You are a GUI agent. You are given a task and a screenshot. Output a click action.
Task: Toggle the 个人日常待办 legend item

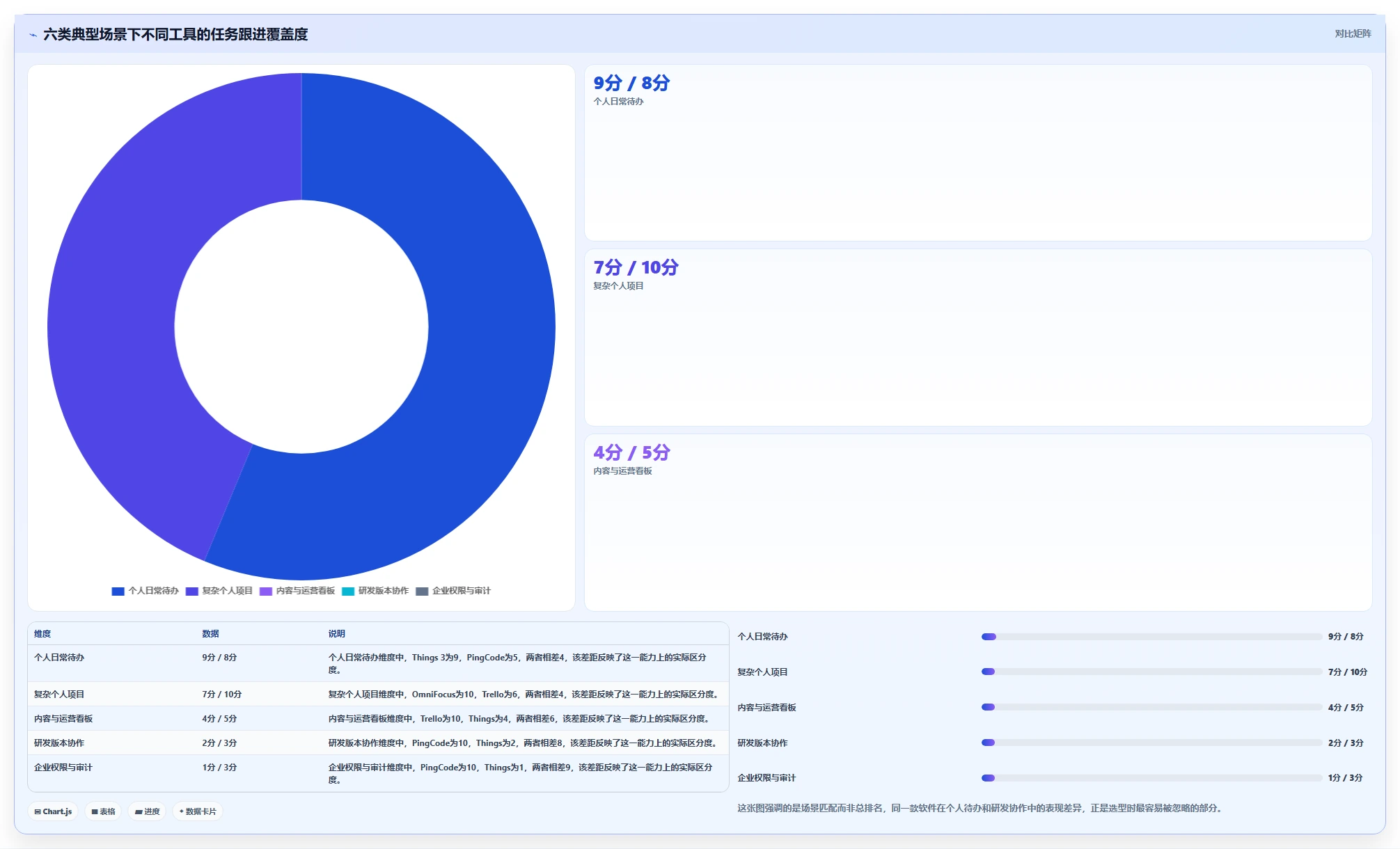pos(145,591)
